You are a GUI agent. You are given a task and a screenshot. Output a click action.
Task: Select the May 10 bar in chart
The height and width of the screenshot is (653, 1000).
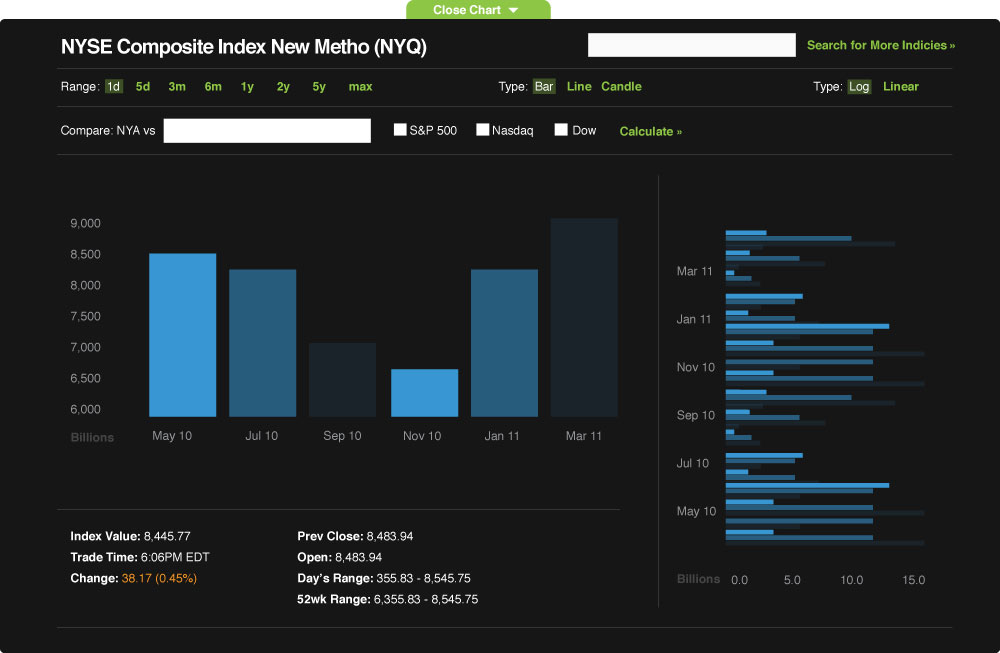[x=182, y=335]
